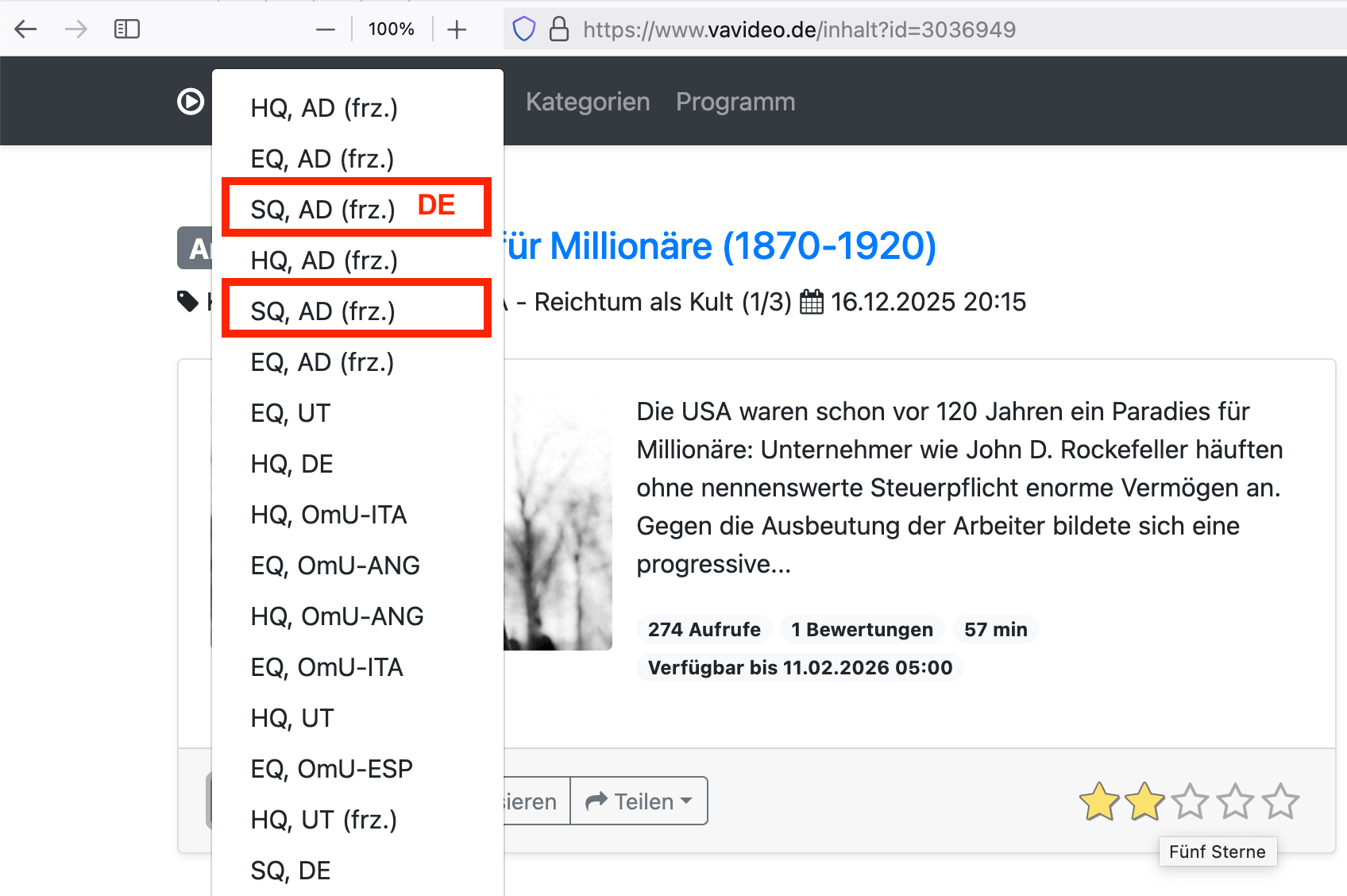Click the browser back arrow

pyautogui.click(x=26, y=29)
